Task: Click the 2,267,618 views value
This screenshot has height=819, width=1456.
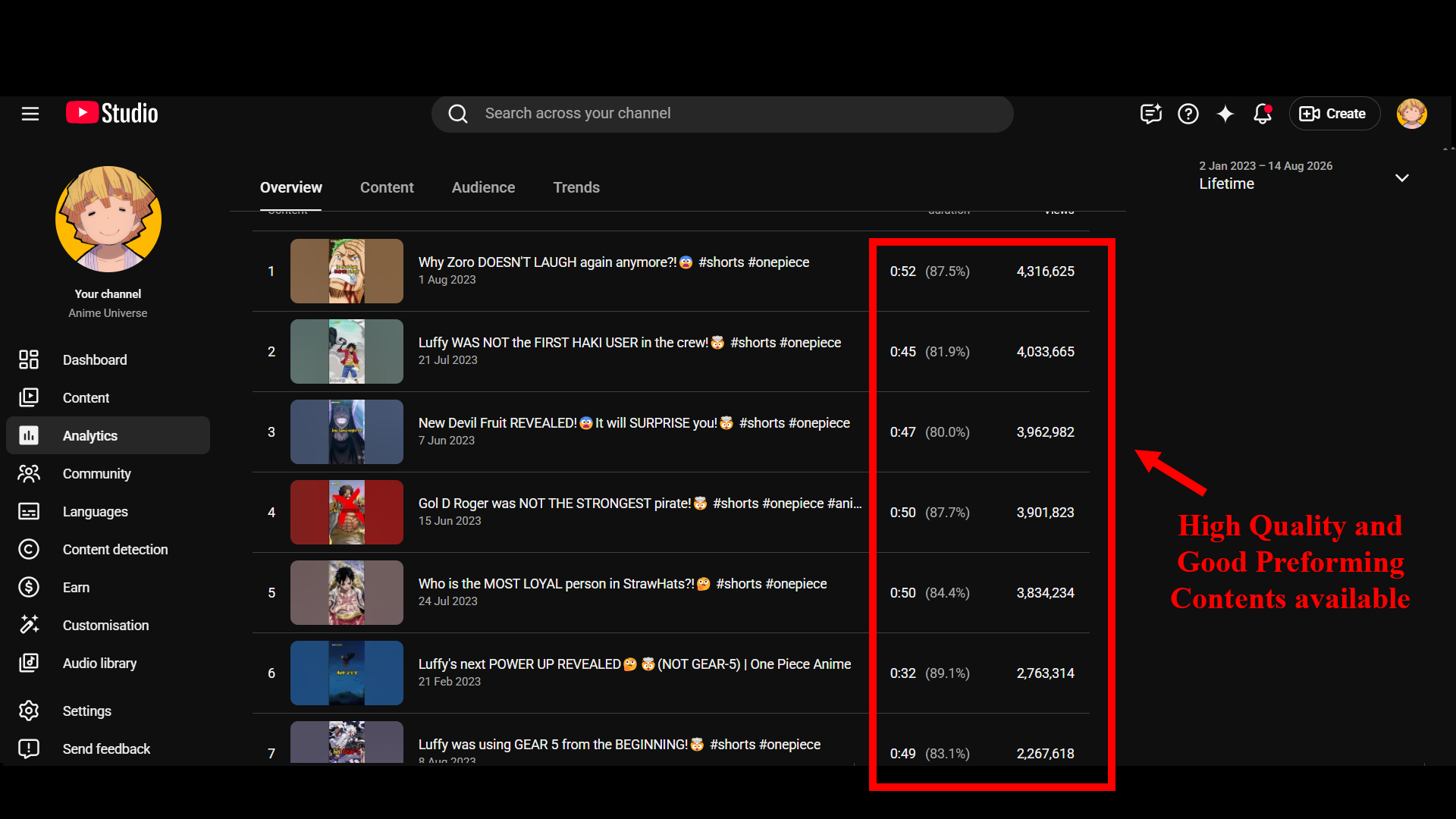Action: 1045,754
